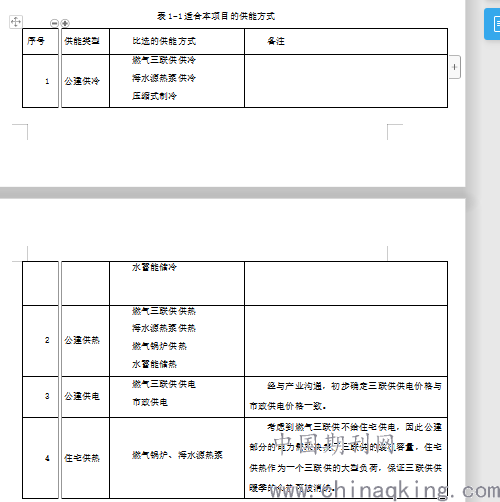Click the 市政供电 text line
This screenshot has width=500, height=502.
(150, 402)
